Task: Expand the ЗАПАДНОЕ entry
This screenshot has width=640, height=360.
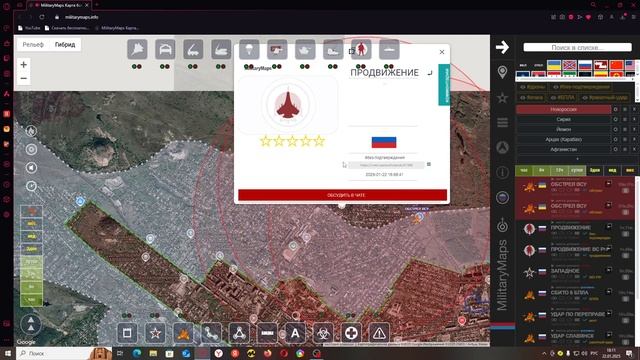Action: pyautogui.click(x=609, y=270)
